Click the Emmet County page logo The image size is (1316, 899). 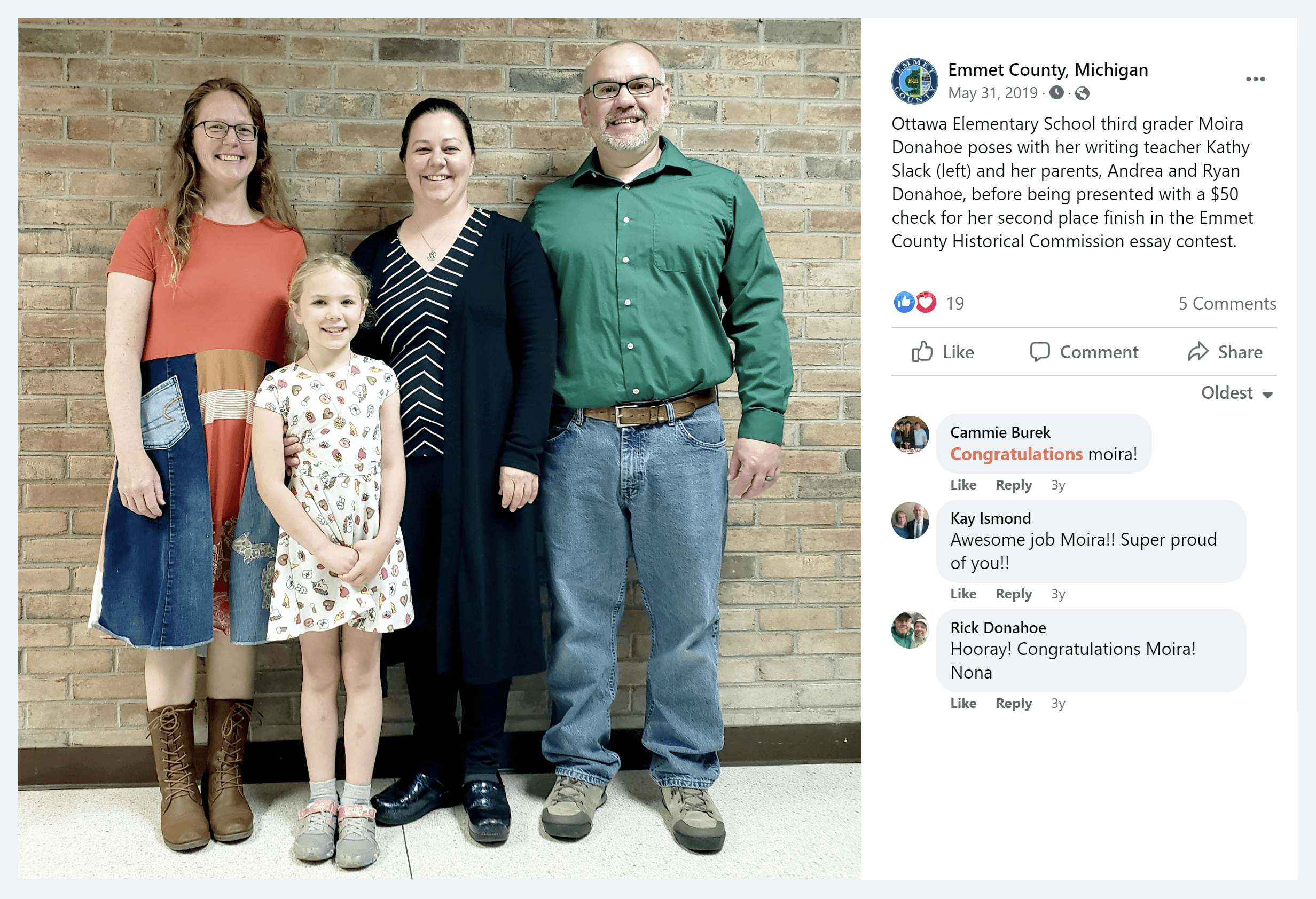click(x=914, y=81)
